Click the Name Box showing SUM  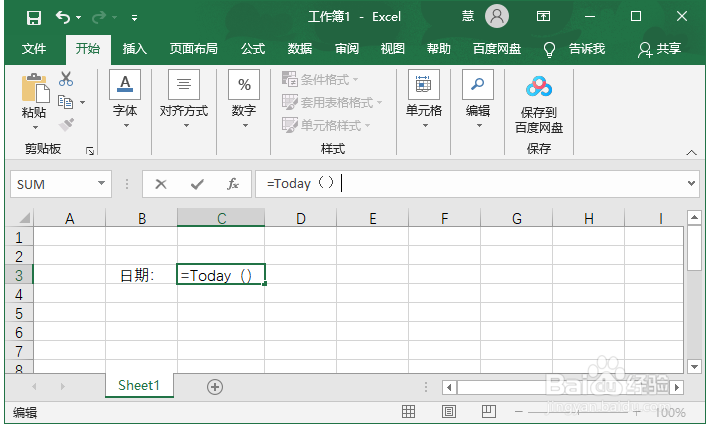tap(54, 184)
